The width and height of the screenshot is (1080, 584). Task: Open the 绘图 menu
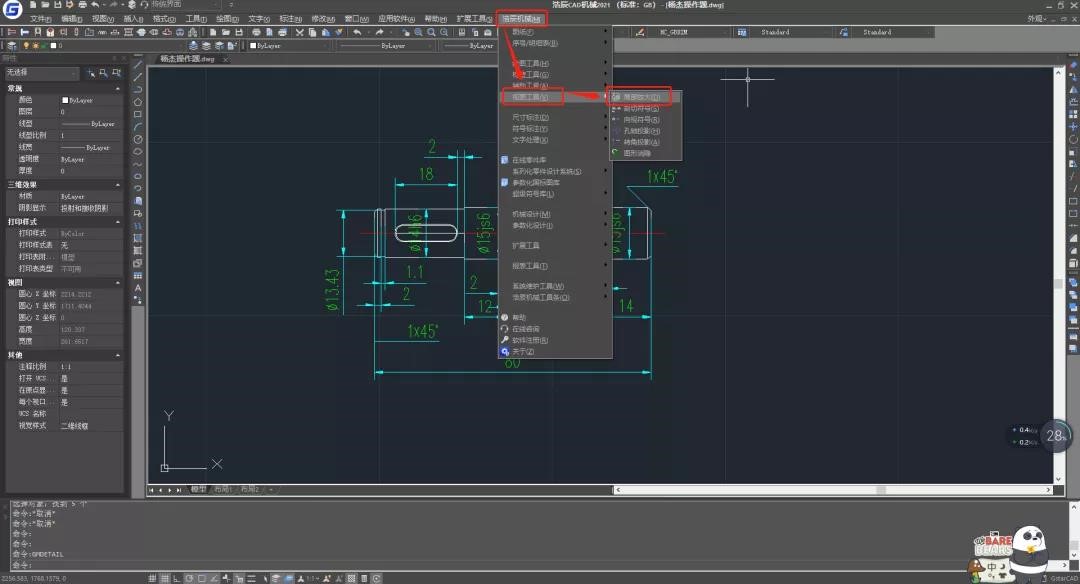pyautogui.click(x=227, y=19)
